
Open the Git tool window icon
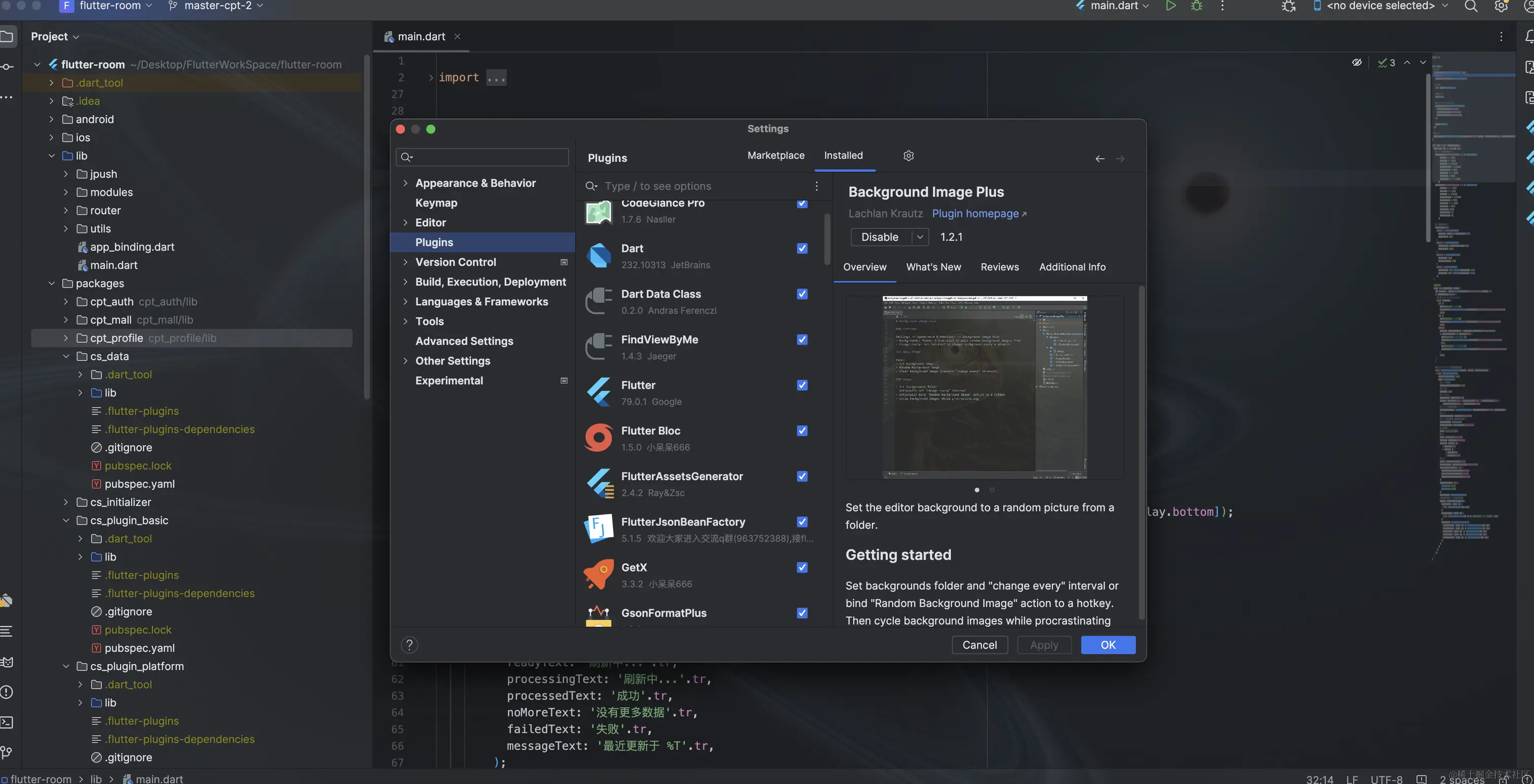coord(7,753)
